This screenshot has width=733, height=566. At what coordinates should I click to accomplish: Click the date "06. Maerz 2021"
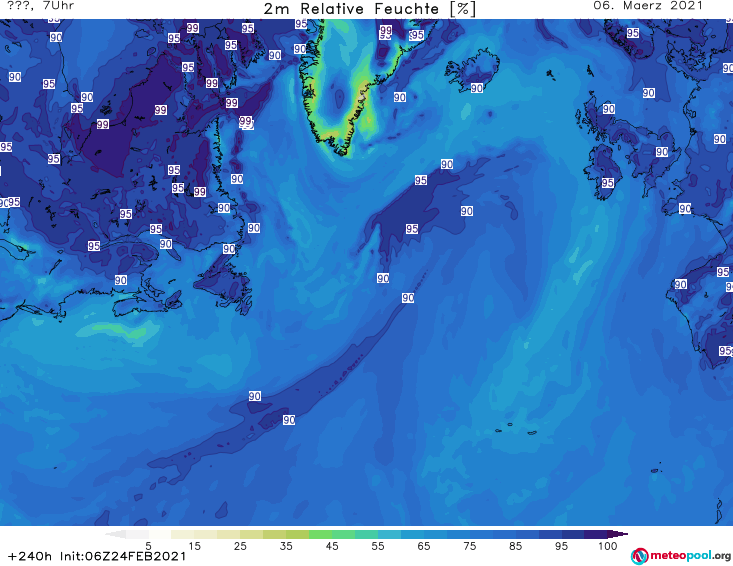[647, 6]
